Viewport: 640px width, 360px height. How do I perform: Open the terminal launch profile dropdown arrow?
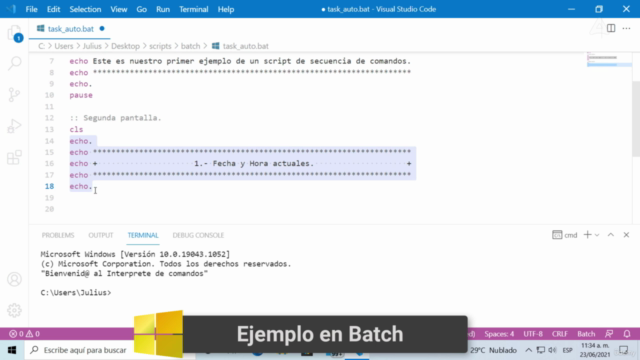coord(597,235)
